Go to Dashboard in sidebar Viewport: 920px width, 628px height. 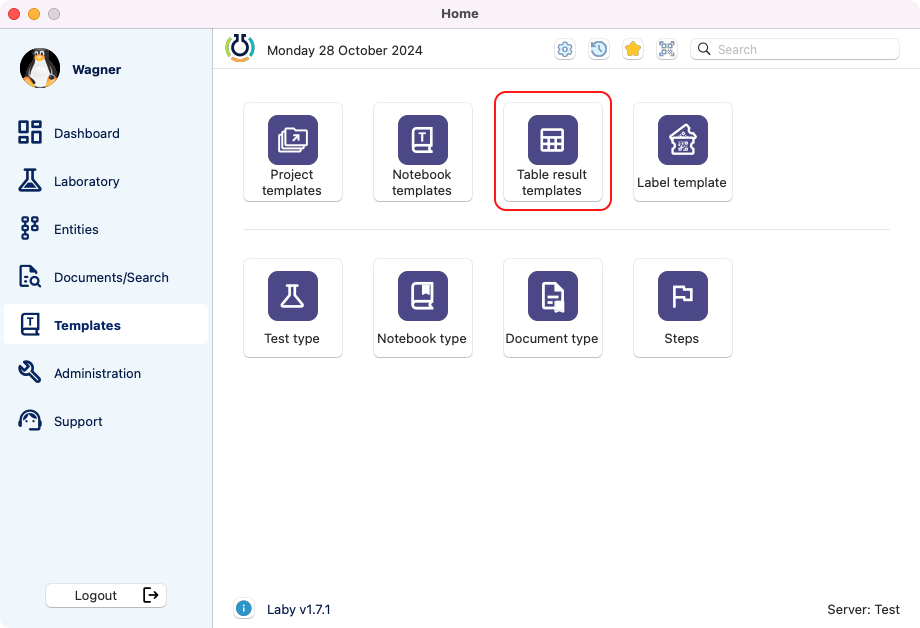[x=106, y=133]
